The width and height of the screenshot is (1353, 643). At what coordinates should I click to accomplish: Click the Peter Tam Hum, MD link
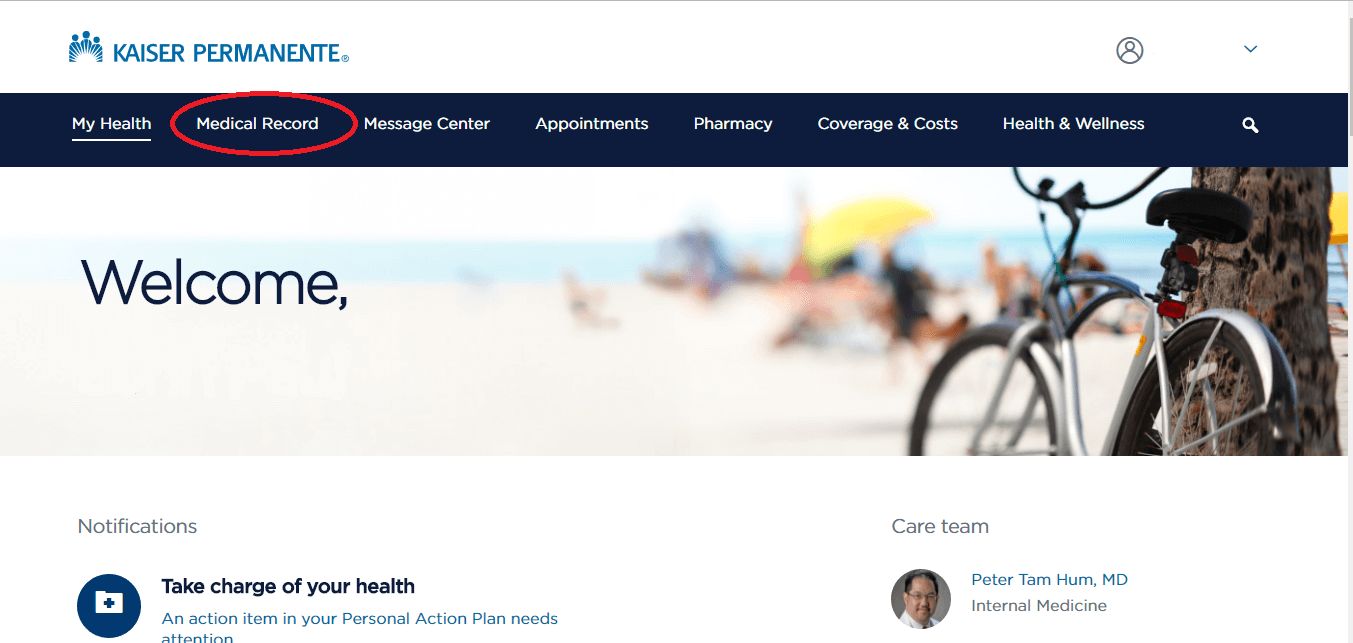point(1049,580)
